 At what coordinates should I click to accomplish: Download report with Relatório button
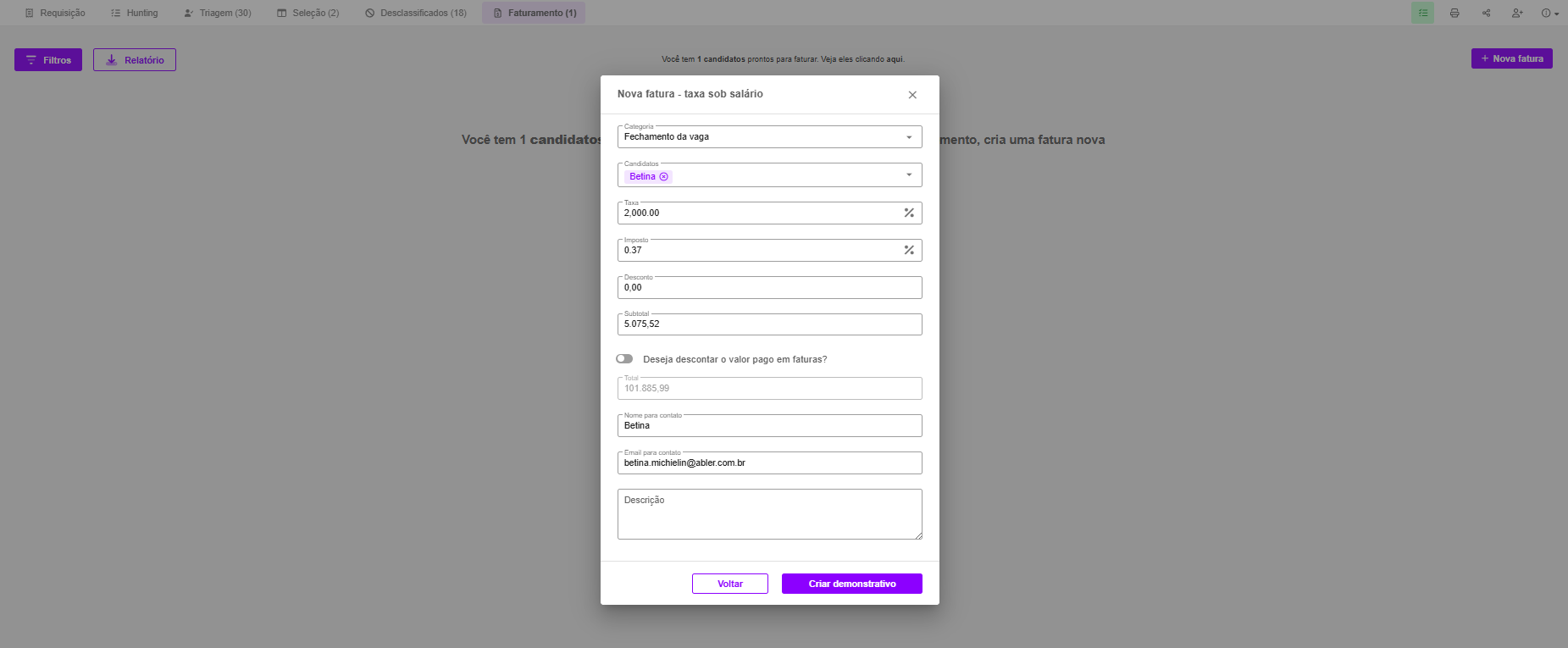(135, 60)
